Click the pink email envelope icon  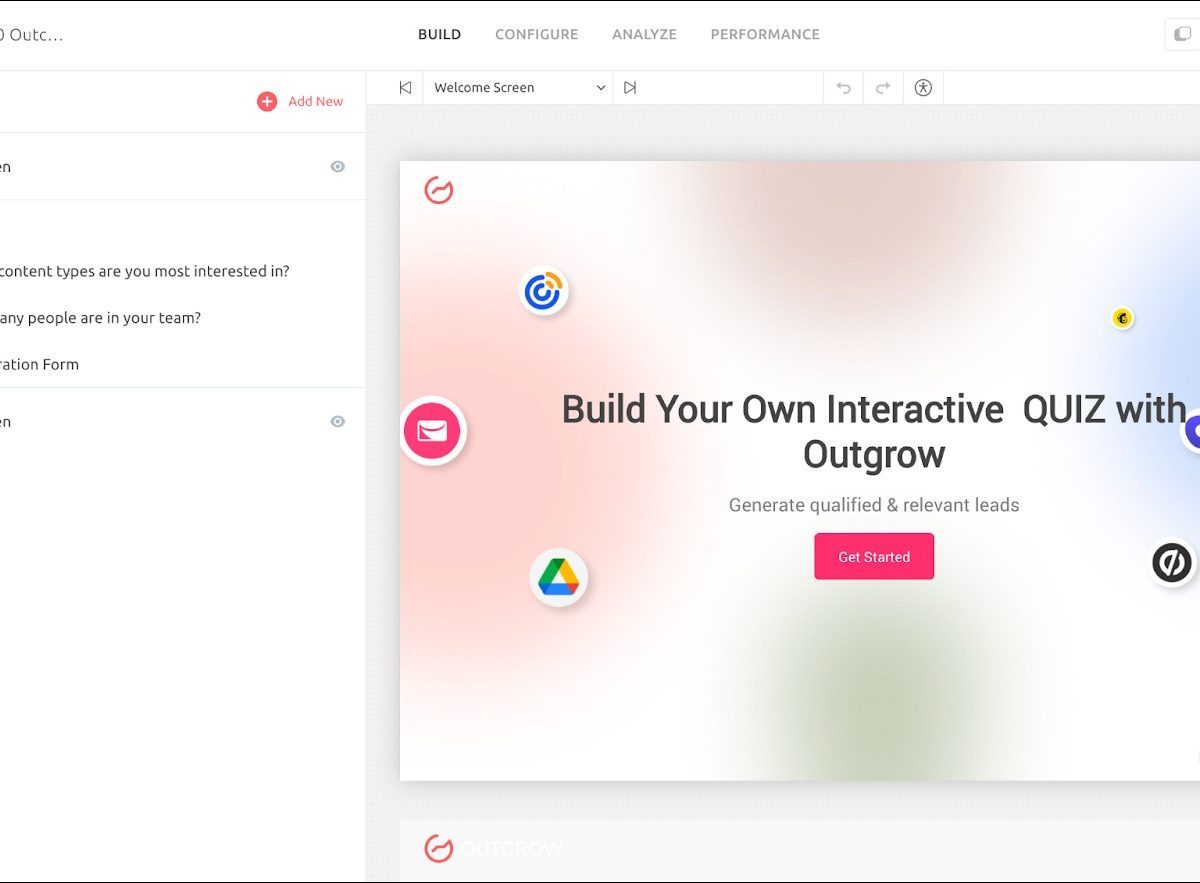(x=433, y=431)
